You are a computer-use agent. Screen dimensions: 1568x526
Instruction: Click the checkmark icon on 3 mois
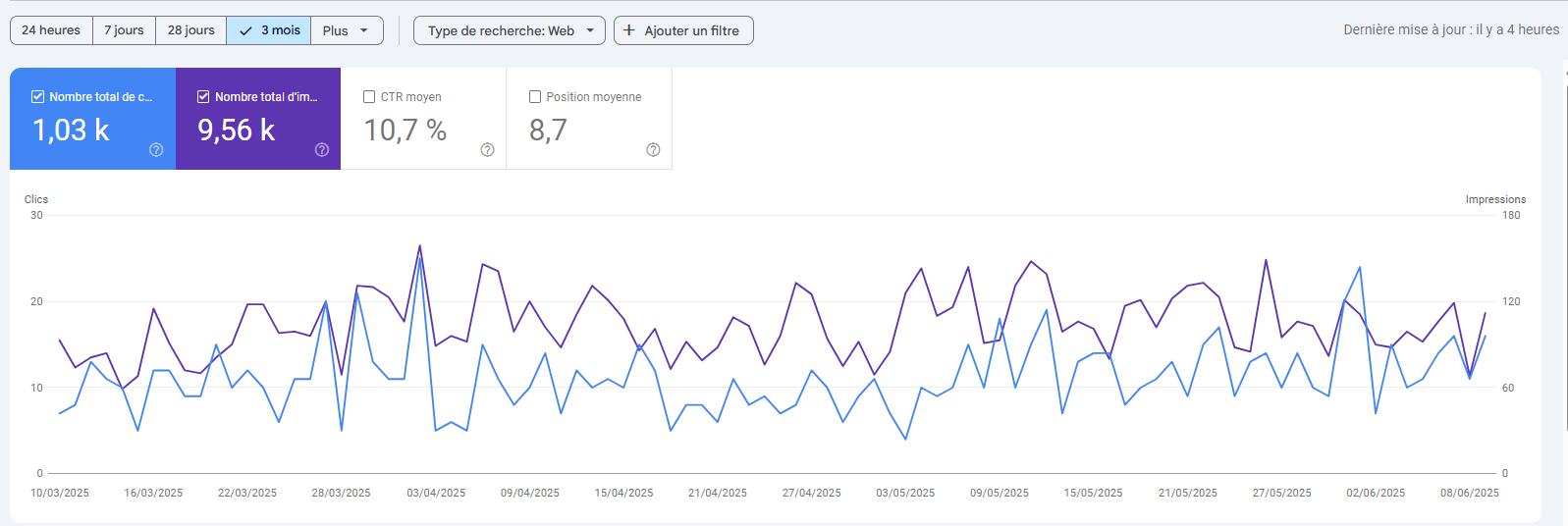[245, 30]
